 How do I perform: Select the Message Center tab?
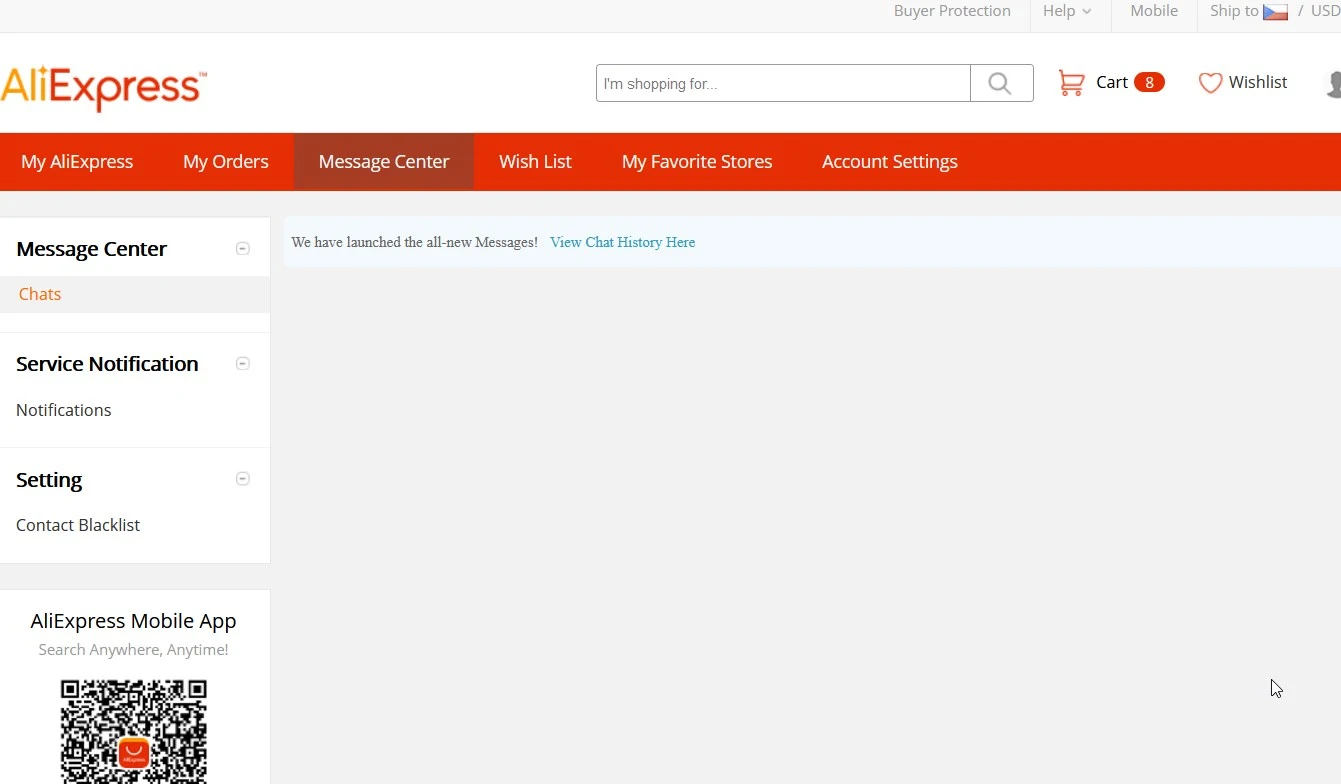pyautogui.click(x=384, y=162)
